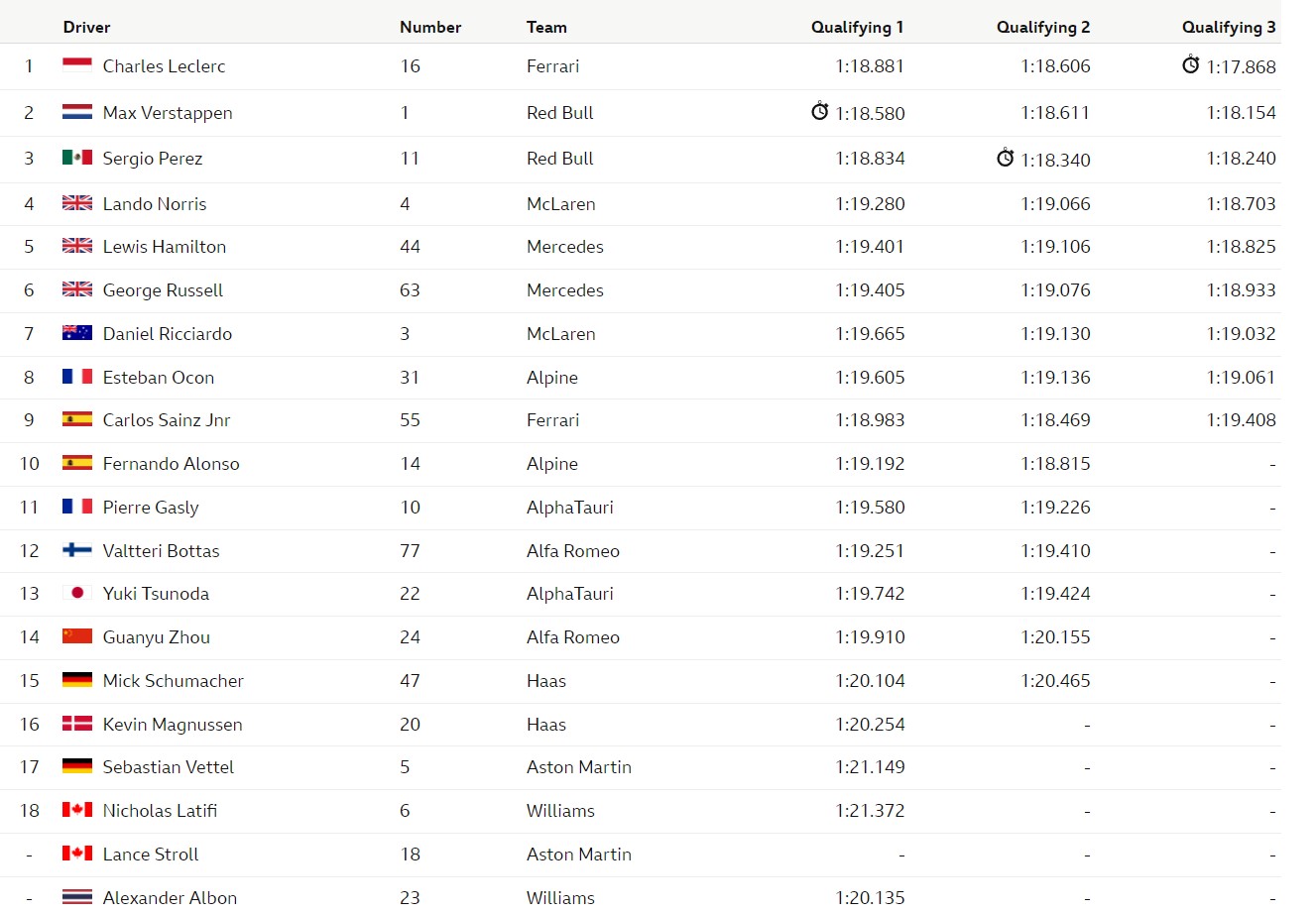Screen dimensions: 1316x913
Task: Click the Monaco flag next to Charles Leclerc
Action: point(77,65)
